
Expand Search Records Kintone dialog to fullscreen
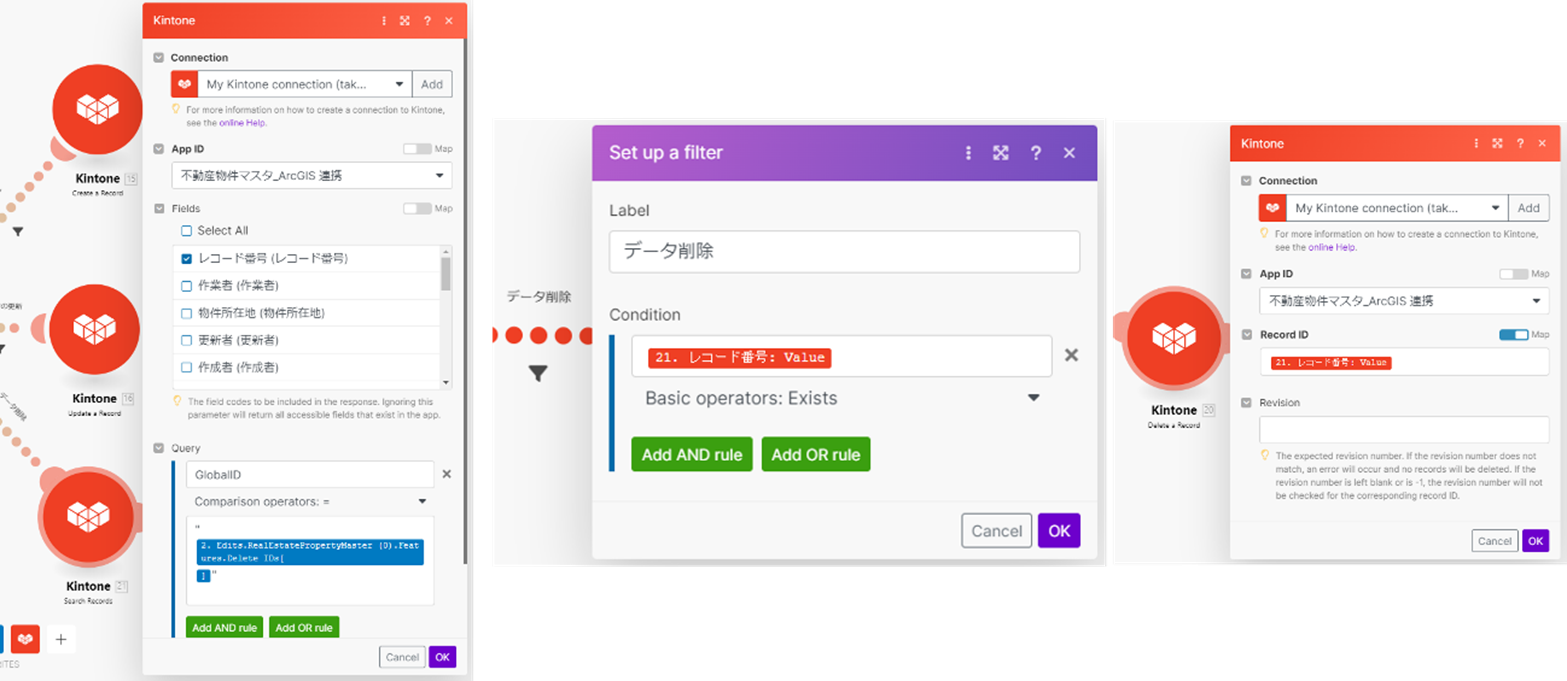pyautogui.click(x=405, y=20)
